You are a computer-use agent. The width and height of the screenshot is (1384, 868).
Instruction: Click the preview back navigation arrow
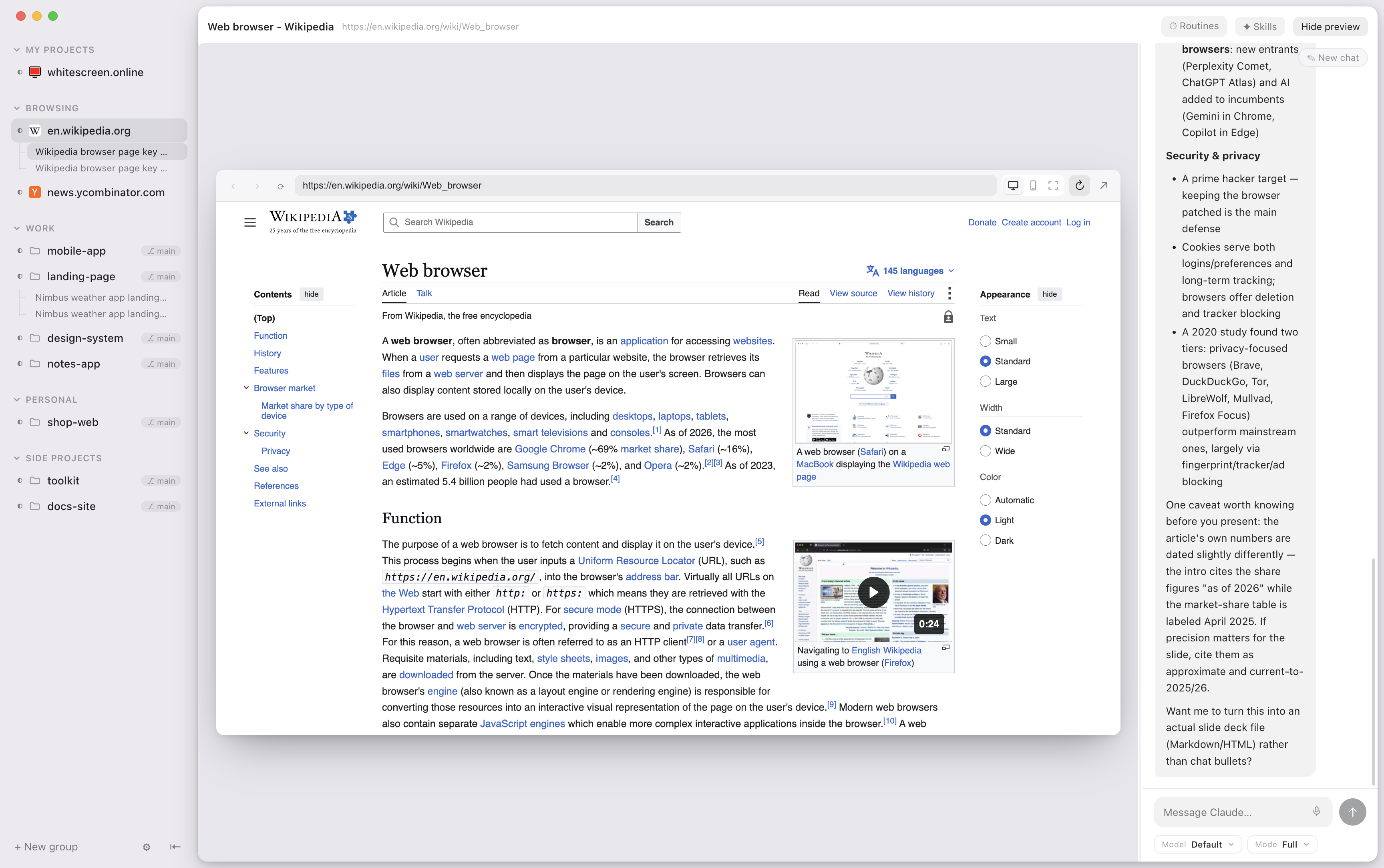233,186
